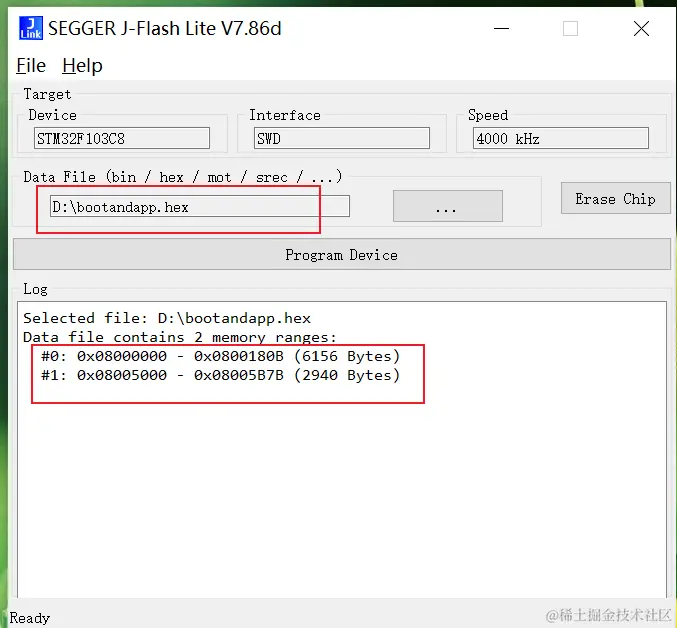Click the Ready status bar text

click(30, 618)
